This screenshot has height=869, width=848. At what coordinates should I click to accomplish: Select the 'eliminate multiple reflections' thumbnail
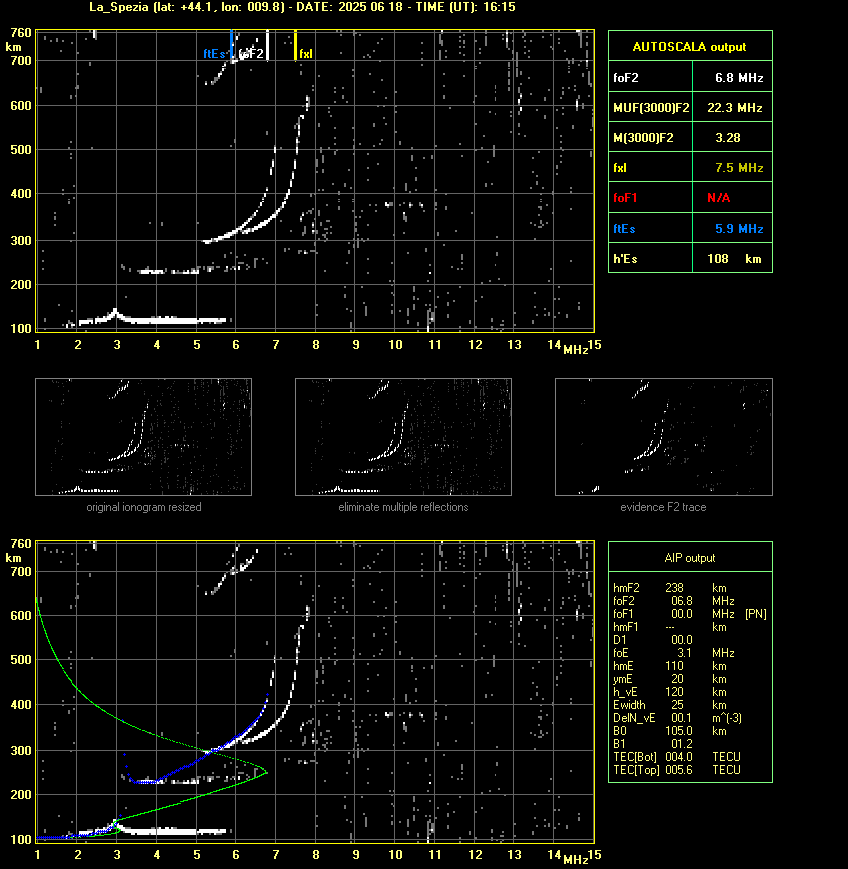[403, 437]
